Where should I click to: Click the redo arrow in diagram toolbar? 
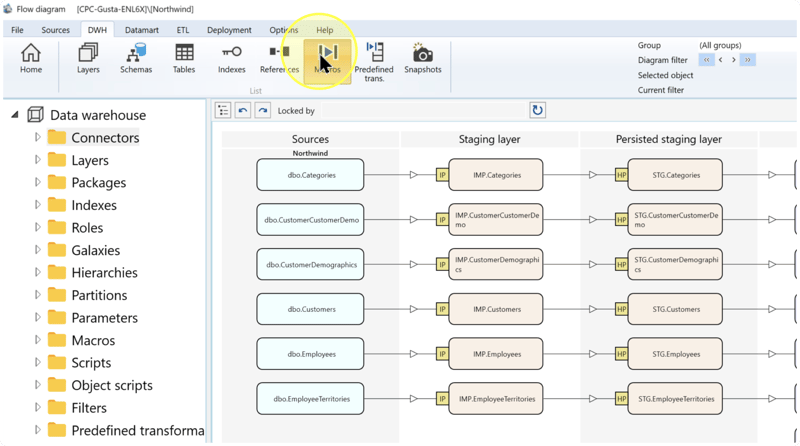coord(263,110)
